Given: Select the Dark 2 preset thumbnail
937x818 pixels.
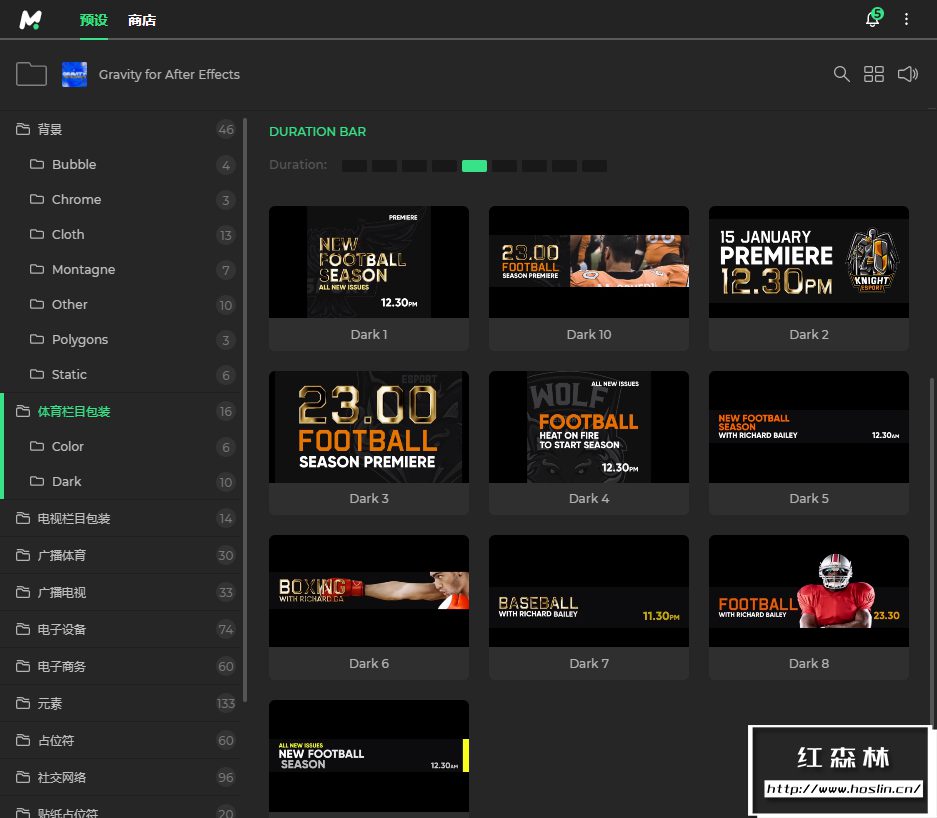Looking at the screenshot, I should coord(809,262).
